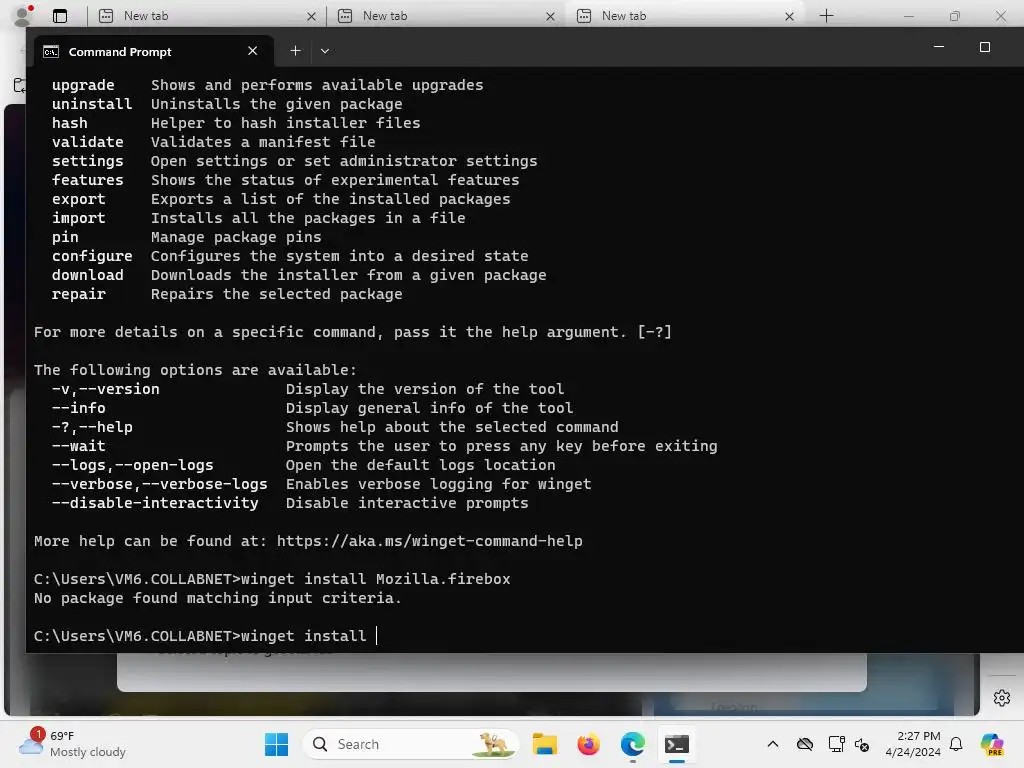Viewport: 1024px width, 768px height.
Task: Click the 'configure' command in help list
Action: [92, 257]
